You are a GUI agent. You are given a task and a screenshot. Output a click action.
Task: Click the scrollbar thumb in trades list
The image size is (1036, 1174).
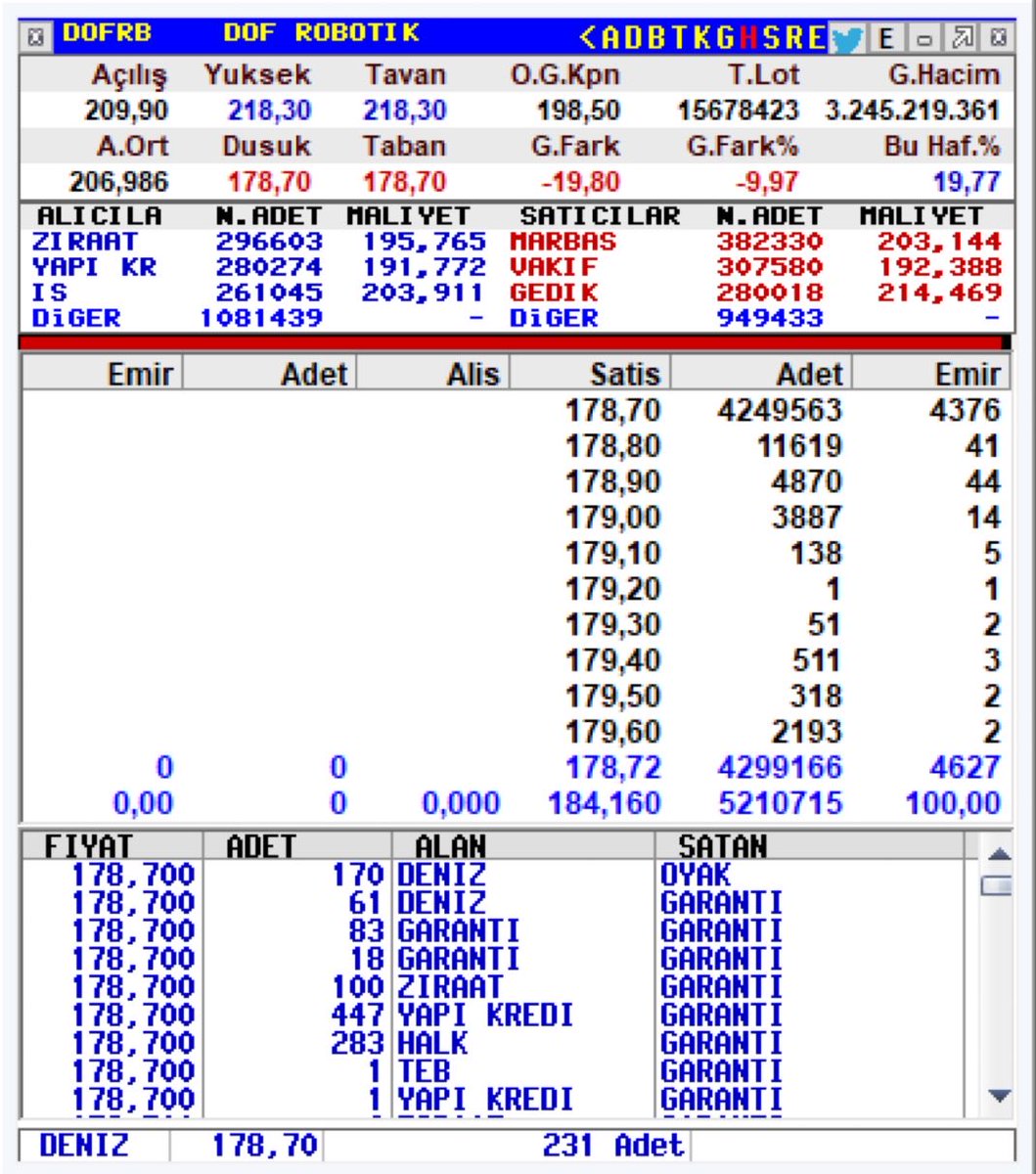click(x=998, y=886)
